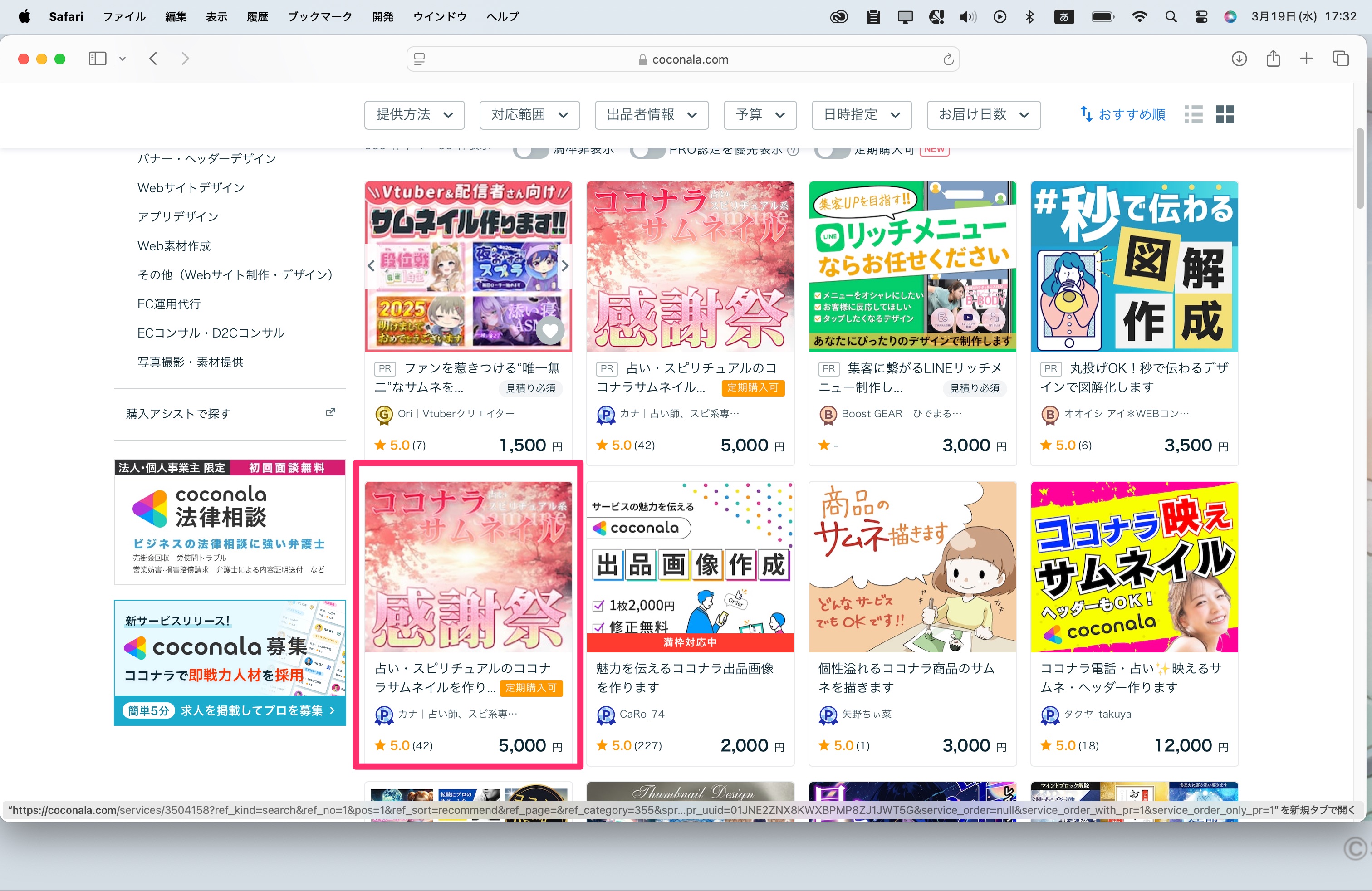The height and width of the screenshot is (891, 1372).
Task: Select the Webサイトデザイン category link
Action: pyautogui.click(x=191, y=187)
